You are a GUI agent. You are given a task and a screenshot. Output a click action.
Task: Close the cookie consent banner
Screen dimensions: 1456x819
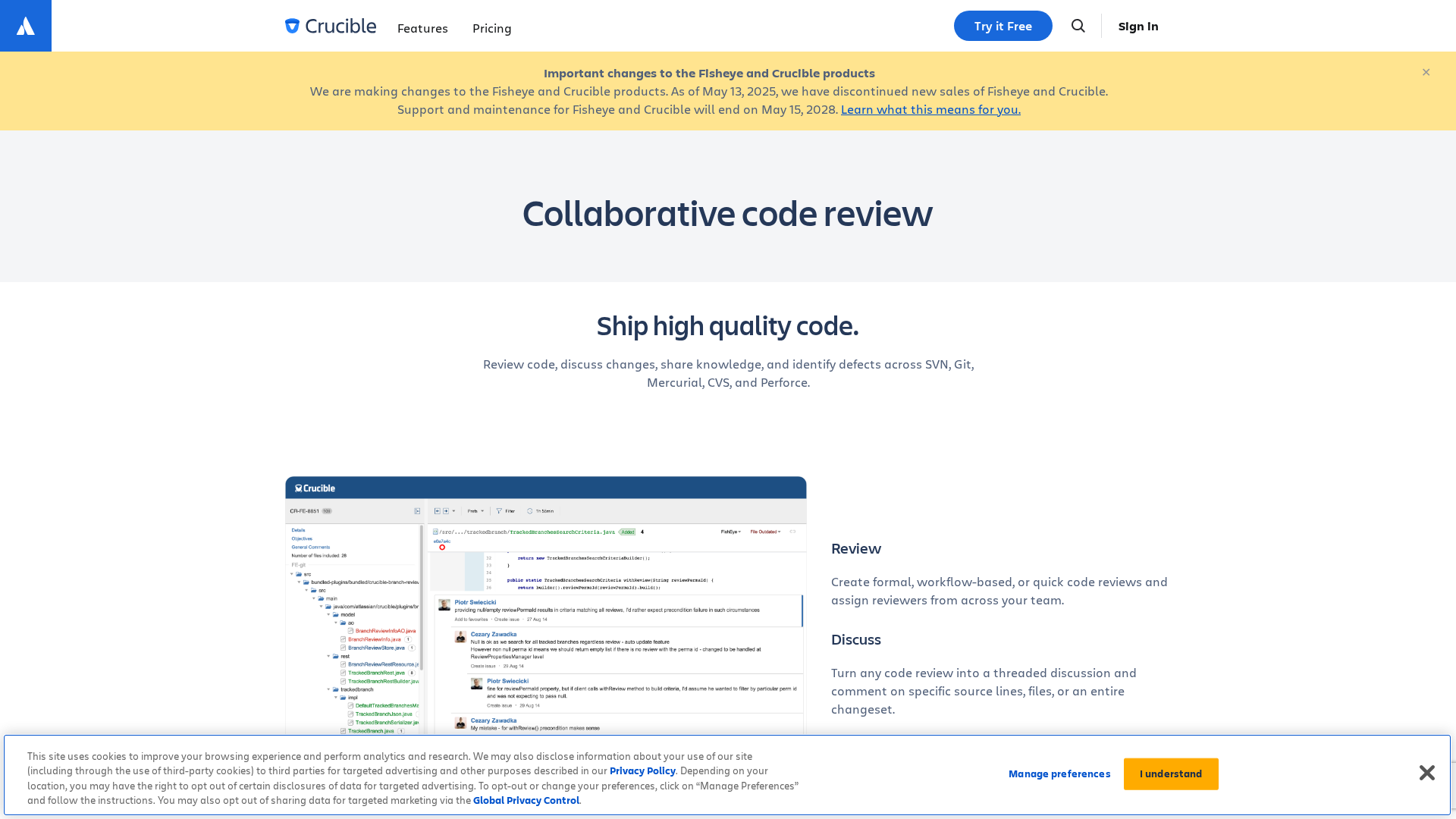[x=1426, y=773]
